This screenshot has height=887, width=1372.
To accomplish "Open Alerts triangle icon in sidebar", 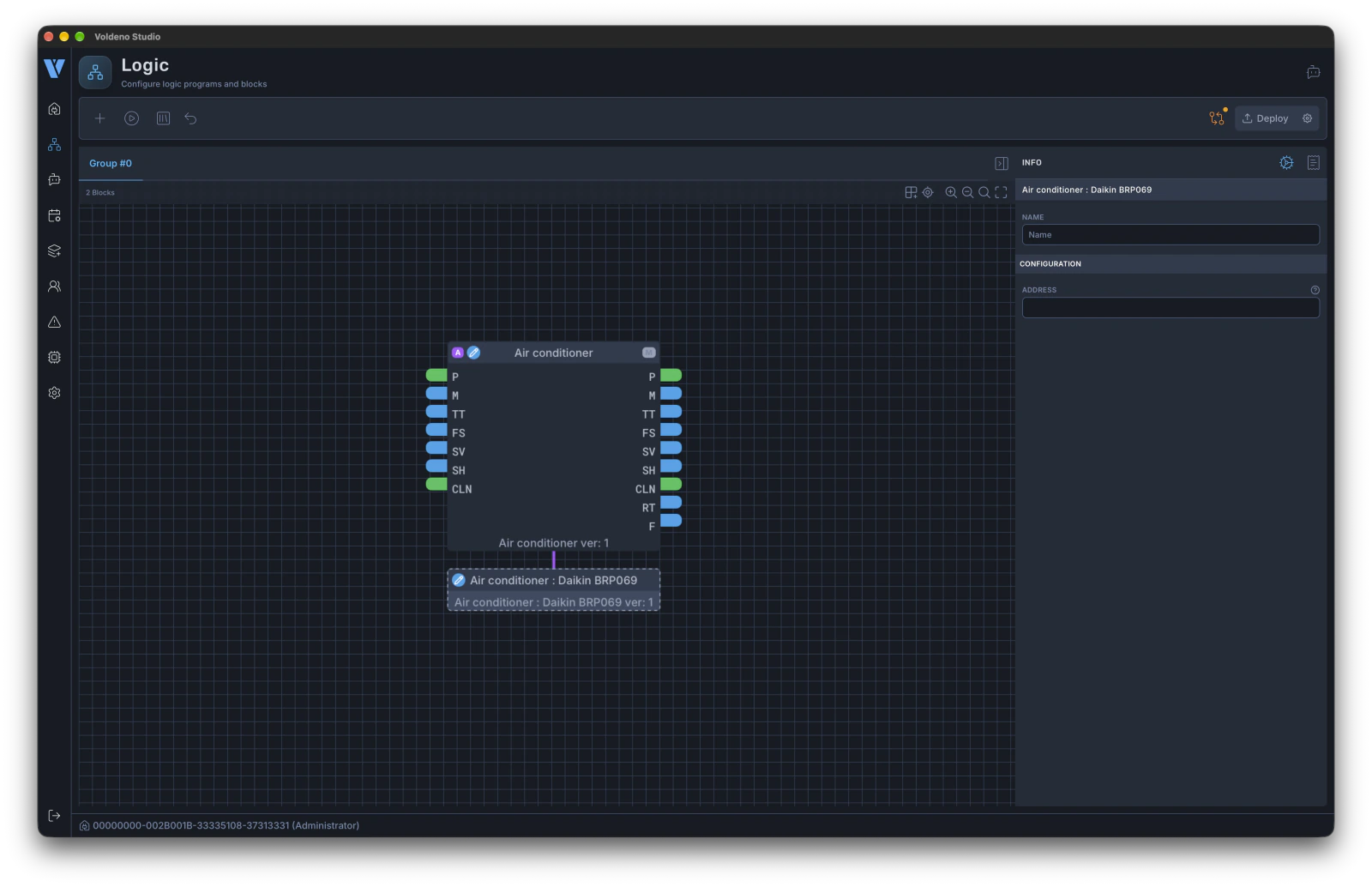I will 54,322.
